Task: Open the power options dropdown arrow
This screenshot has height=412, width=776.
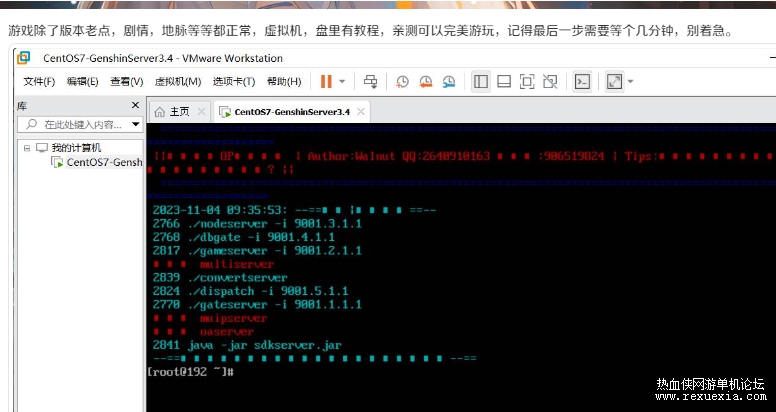Action: (342, 81)
